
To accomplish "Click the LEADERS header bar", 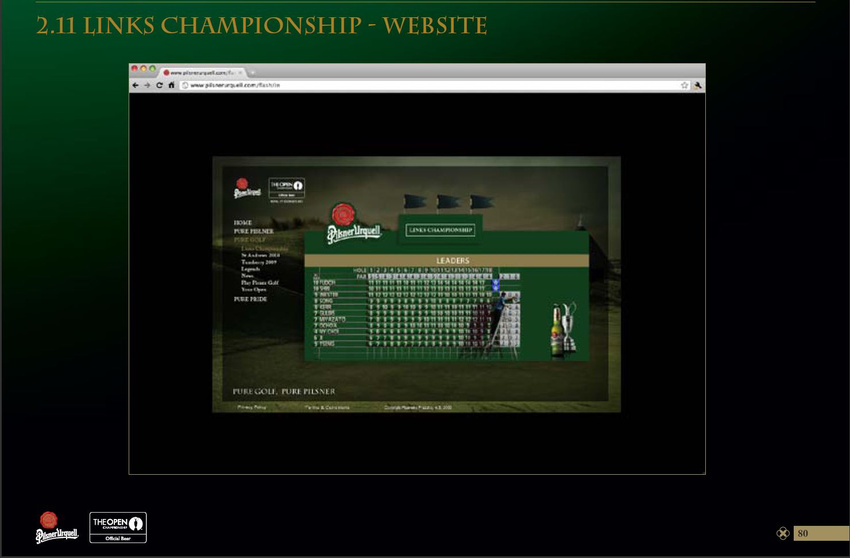I will [447, 260].
